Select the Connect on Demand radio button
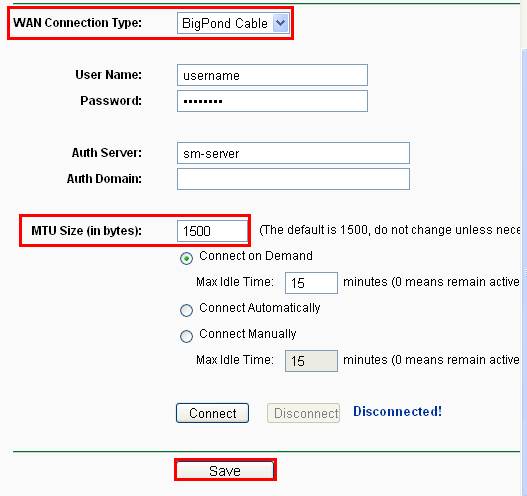The width and height of the screenshot is (527, 496). point(186,258)
